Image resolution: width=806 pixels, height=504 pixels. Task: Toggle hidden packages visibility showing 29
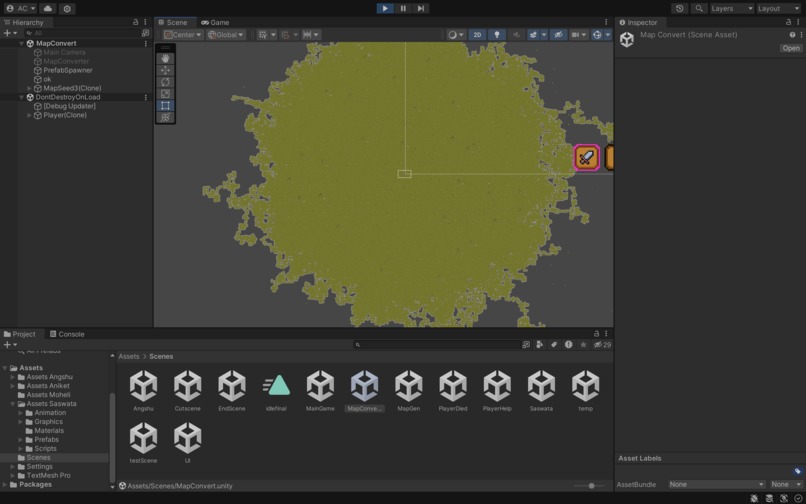click(x=602, y=345)
